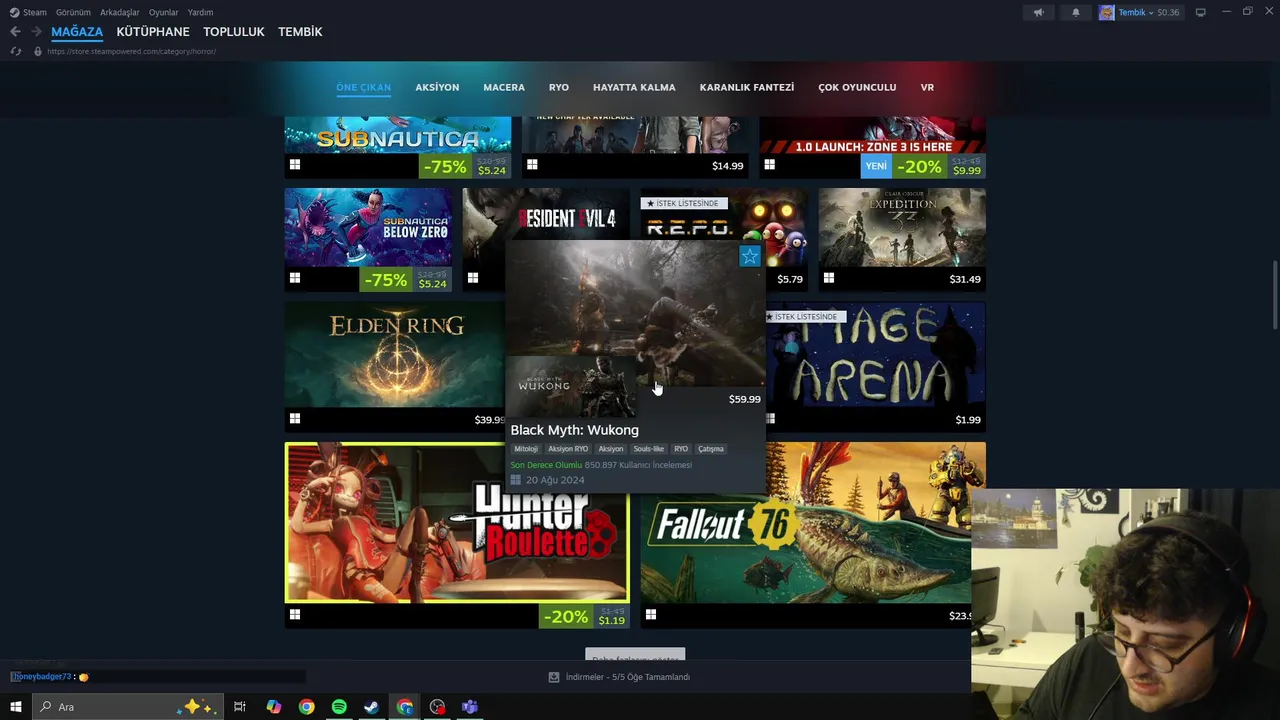Go back with the back arrow
This screenshot has height=720, width=1280.
pyautogui.click(x=15, y=32)
